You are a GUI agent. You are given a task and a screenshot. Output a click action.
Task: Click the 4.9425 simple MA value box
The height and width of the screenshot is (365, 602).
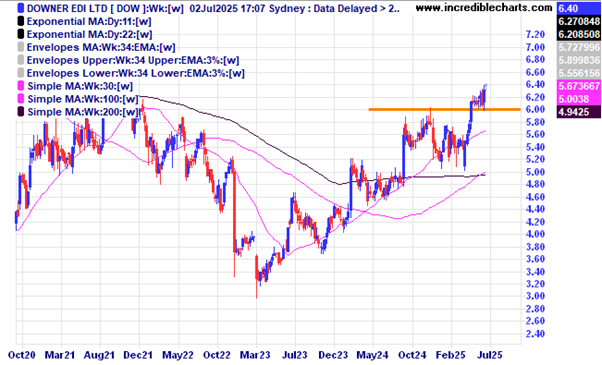click(x=579, y=112)
